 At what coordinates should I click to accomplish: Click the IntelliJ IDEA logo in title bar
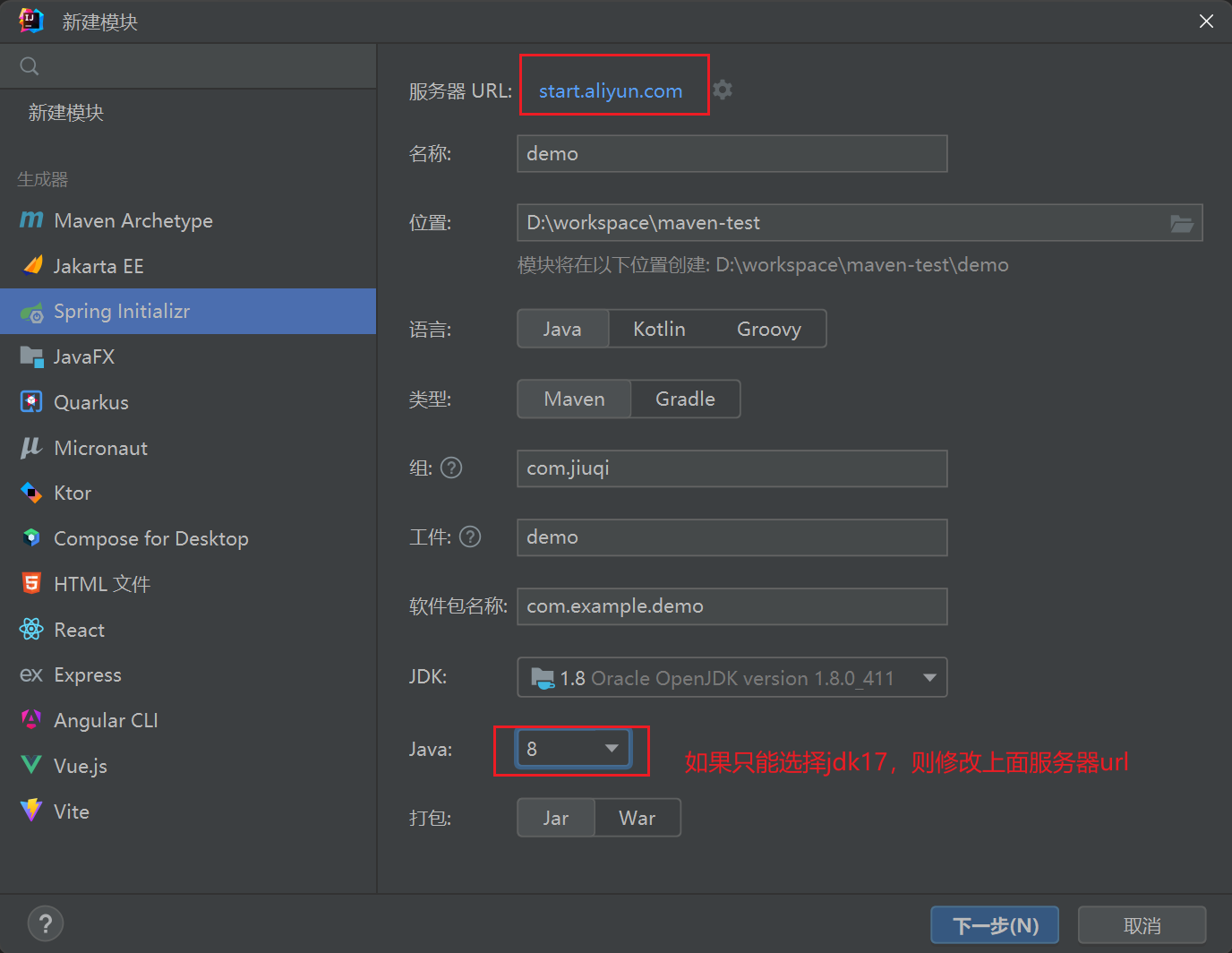point(31,21)
